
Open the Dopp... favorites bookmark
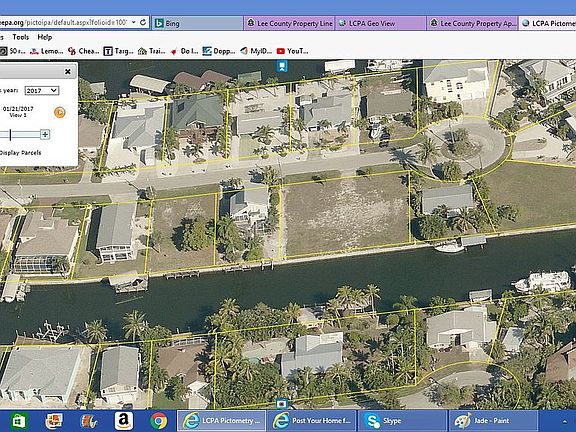[219, 51]
